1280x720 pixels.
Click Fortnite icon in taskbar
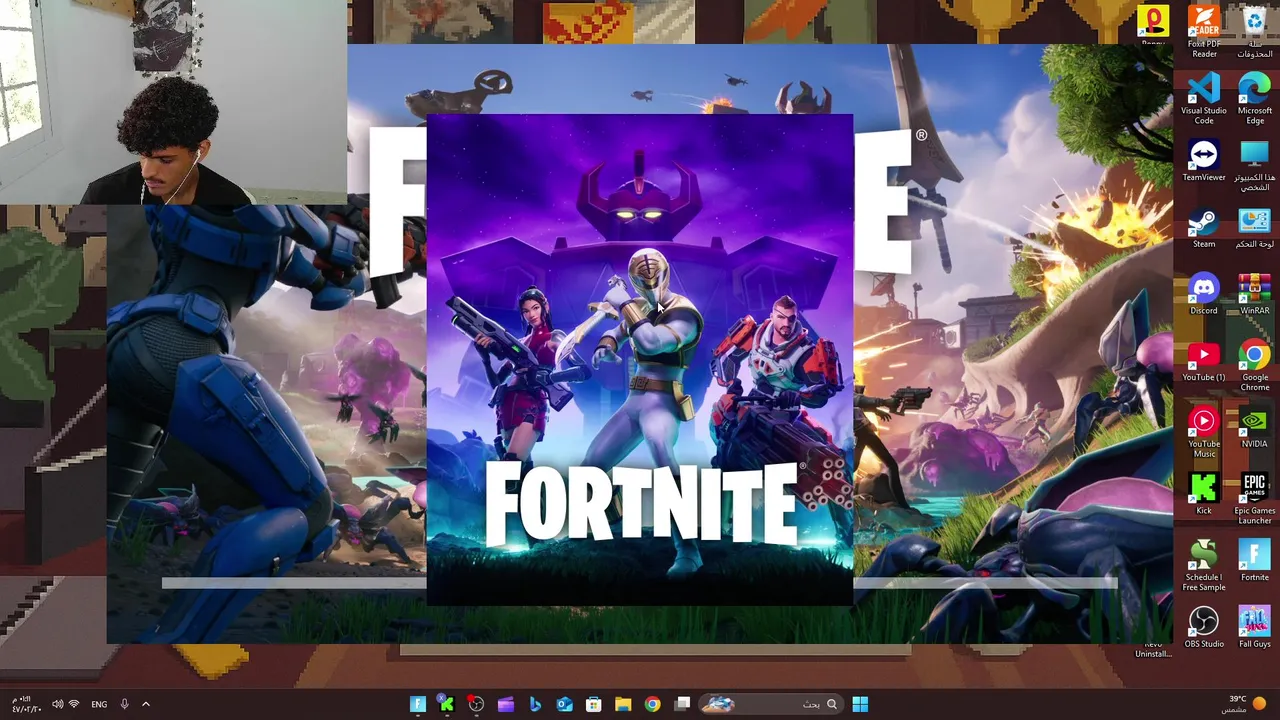[418, 704]
